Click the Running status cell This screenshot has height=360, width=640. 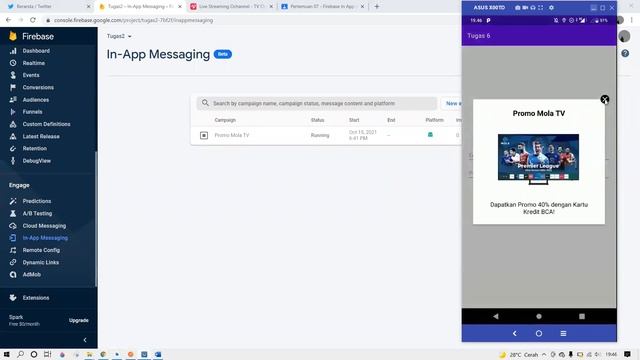(x=320, y=135)
